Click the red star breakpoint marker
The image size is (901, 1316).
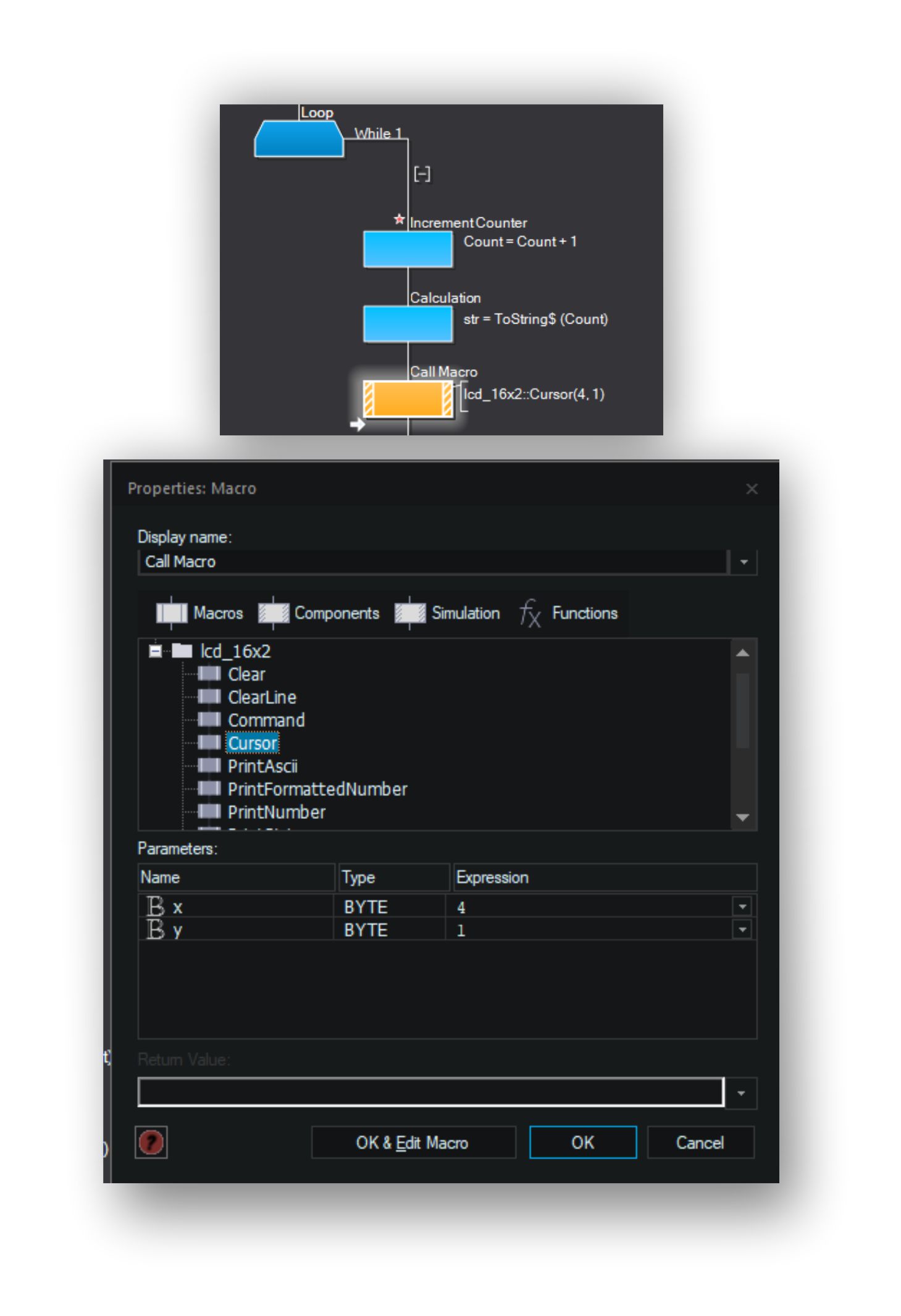click(399, 219)
